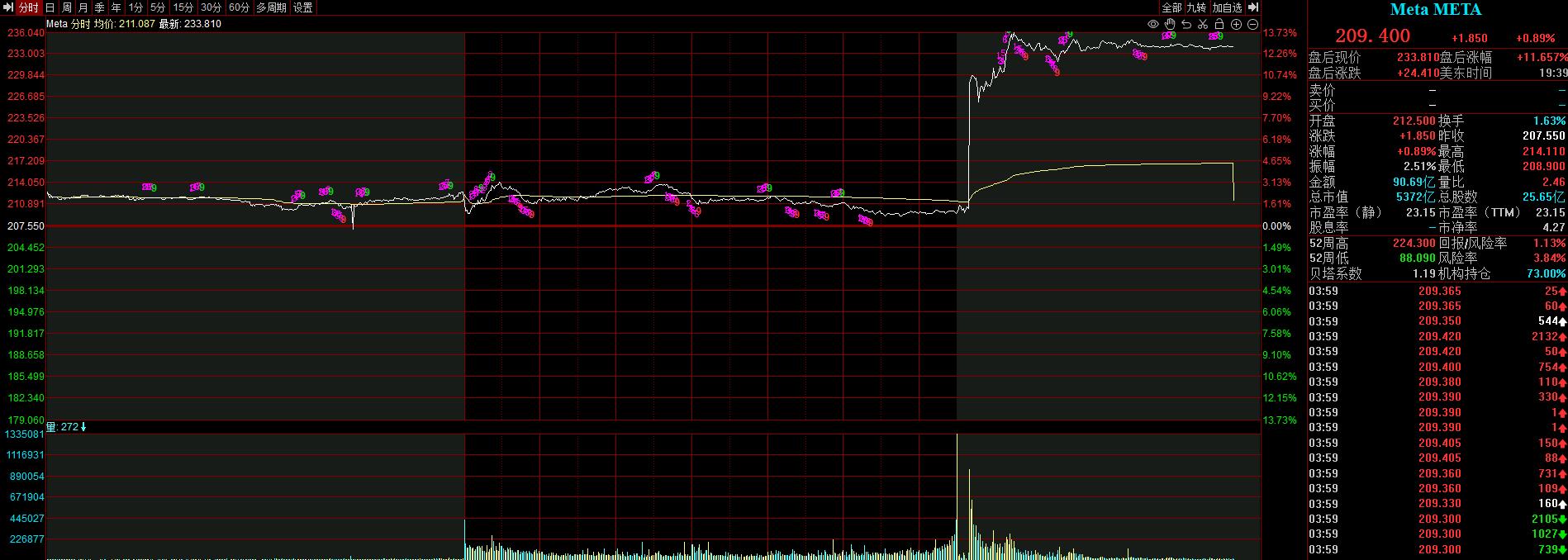Click 加自选 to add to watchlist
Viewport: 1568px width, 560px height.
click(1227, 7)
